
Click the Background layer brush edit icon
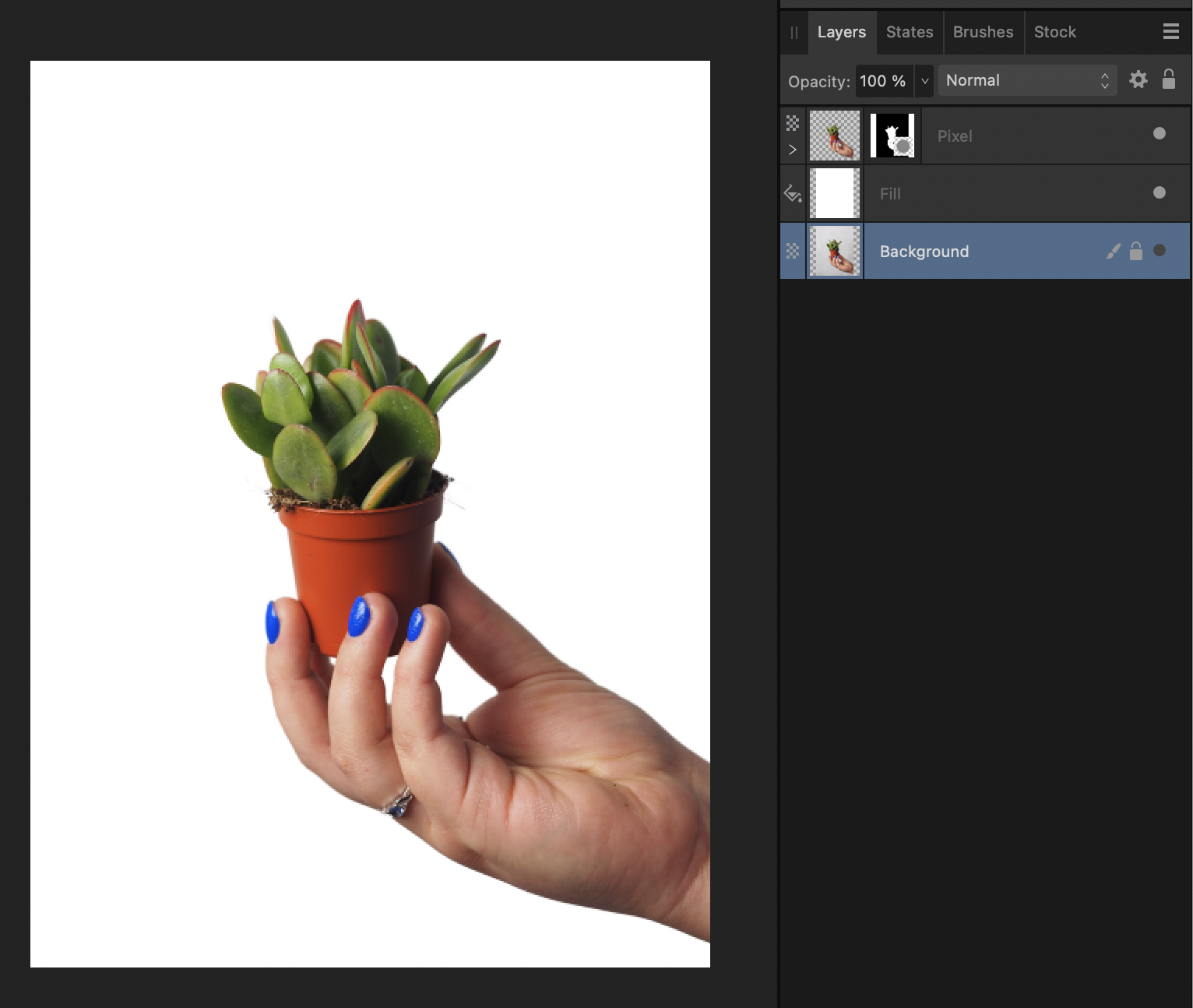coord(1114,251)
